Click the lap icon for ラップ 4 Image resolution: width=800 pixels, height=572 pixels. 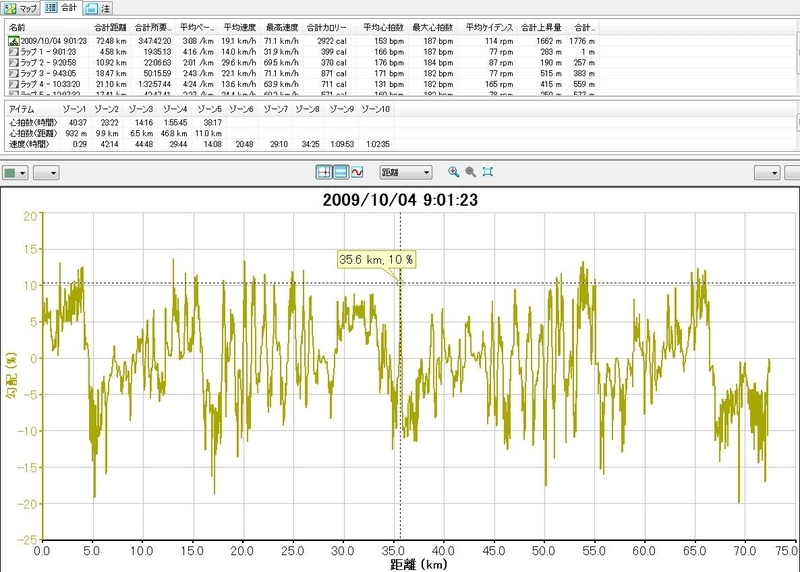14,84
